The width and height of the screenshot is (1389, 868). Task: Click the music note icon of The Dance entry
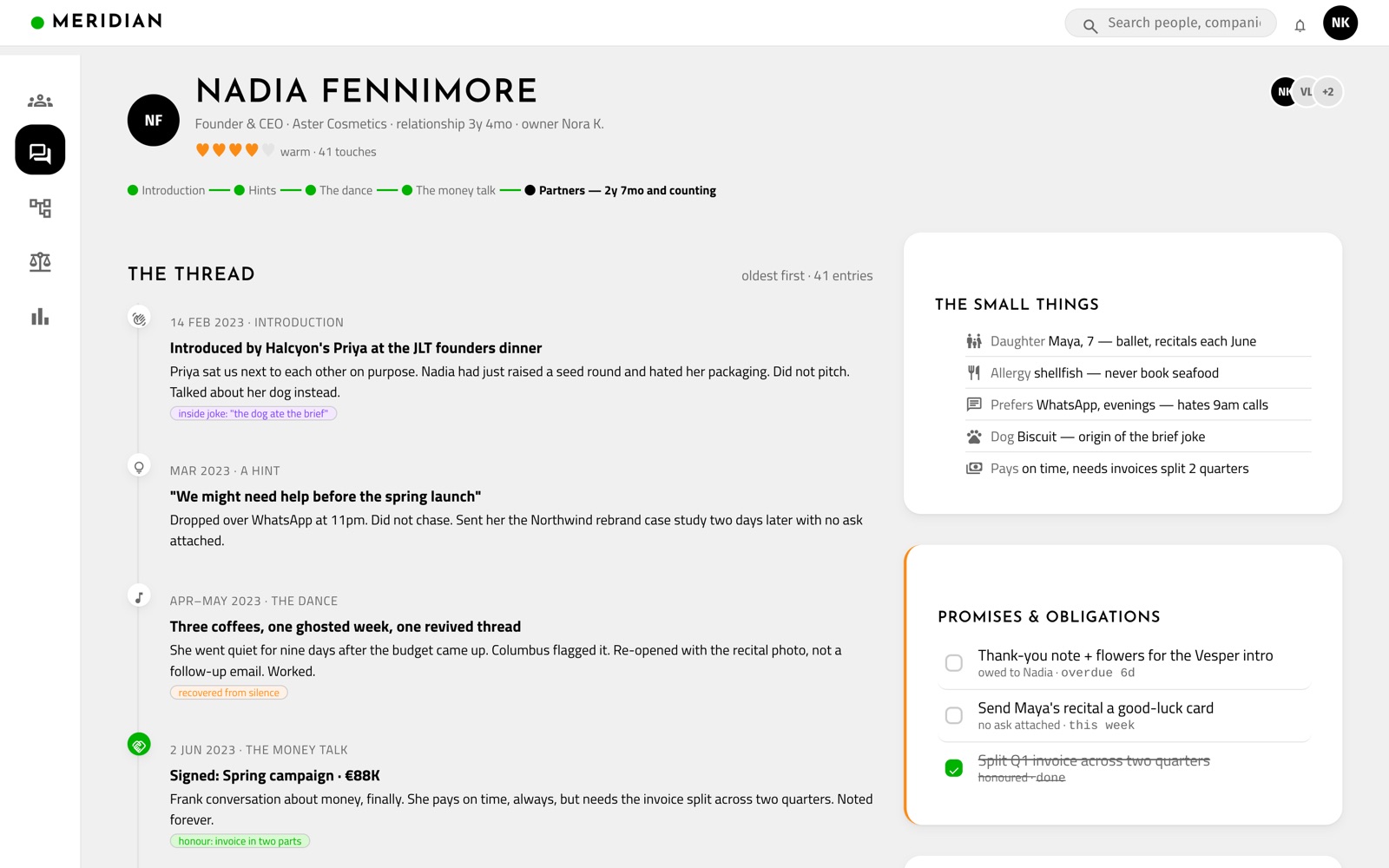(139, 597)
